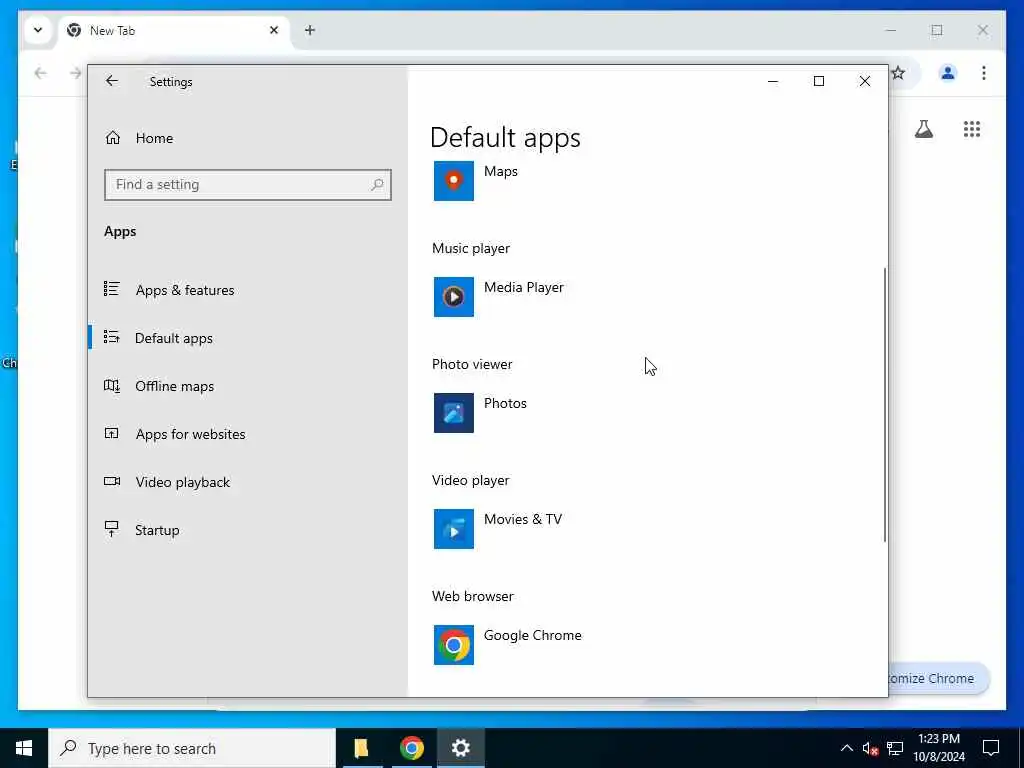Screen dimensions: 1024x768
Task: Click the Apps & features list icon
Action: coord(112,289)
